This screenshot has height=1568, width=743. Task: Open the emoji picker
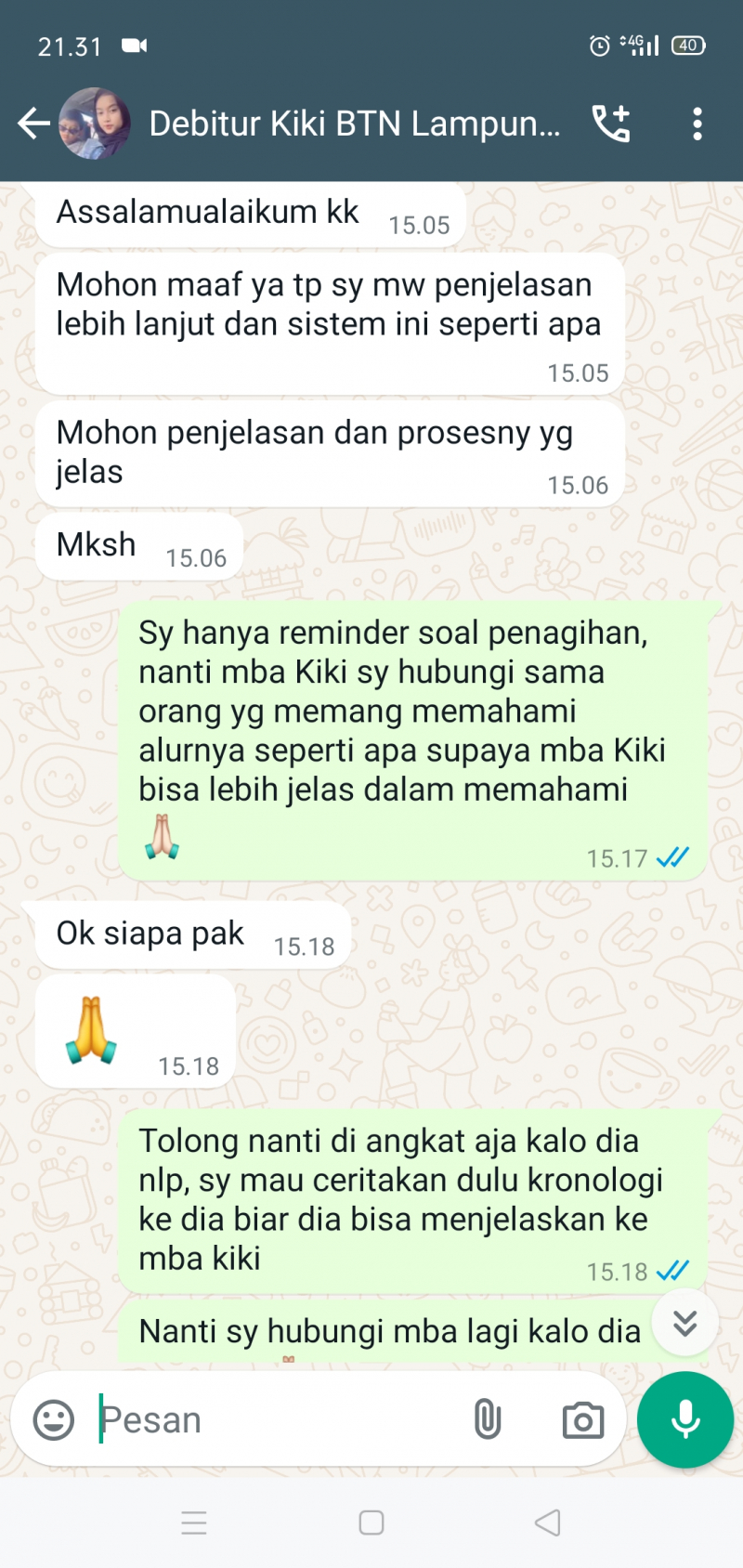[x=54, y=1419]
